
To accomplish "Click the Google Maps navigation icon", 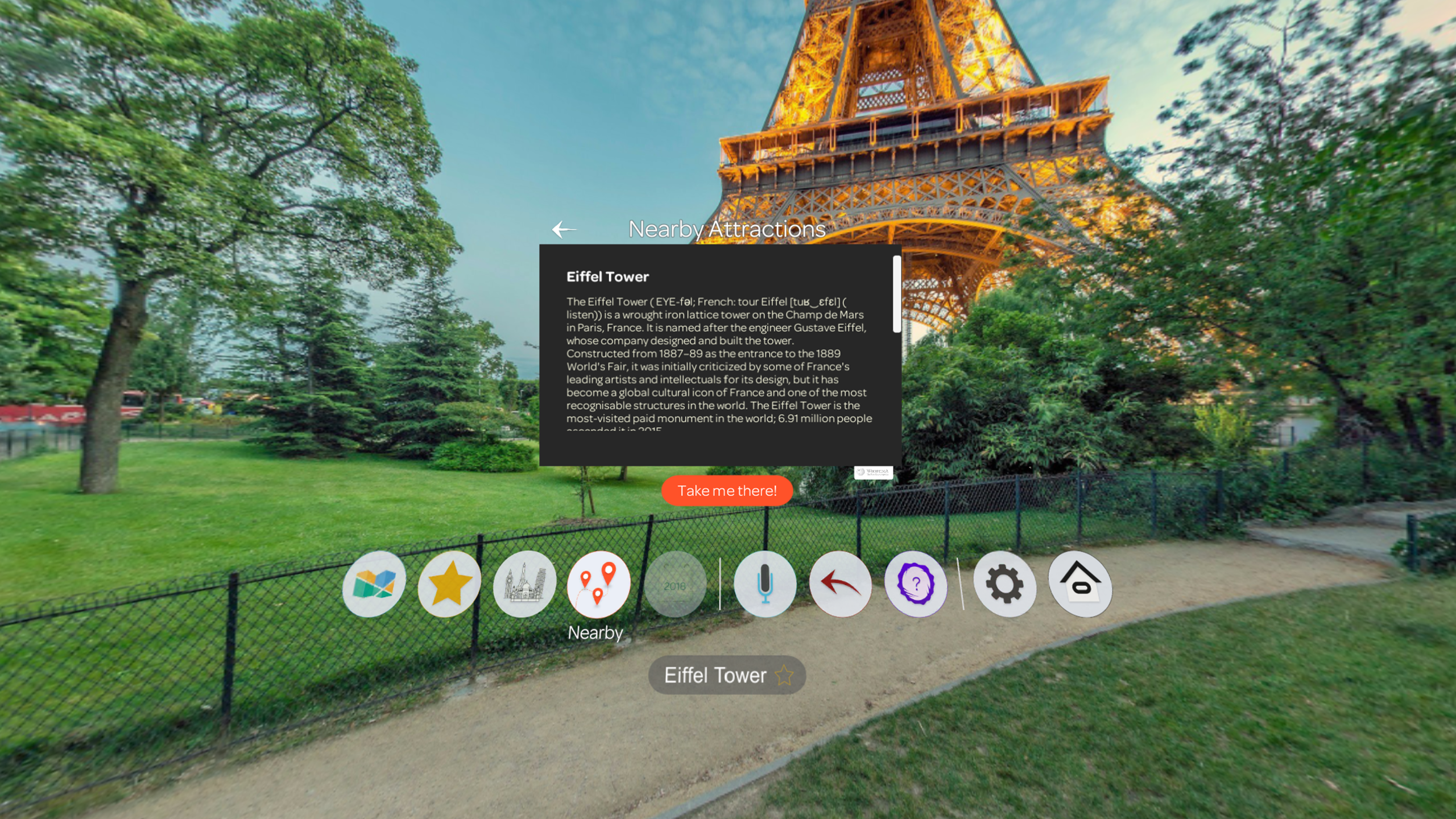I will pos(375,583).
